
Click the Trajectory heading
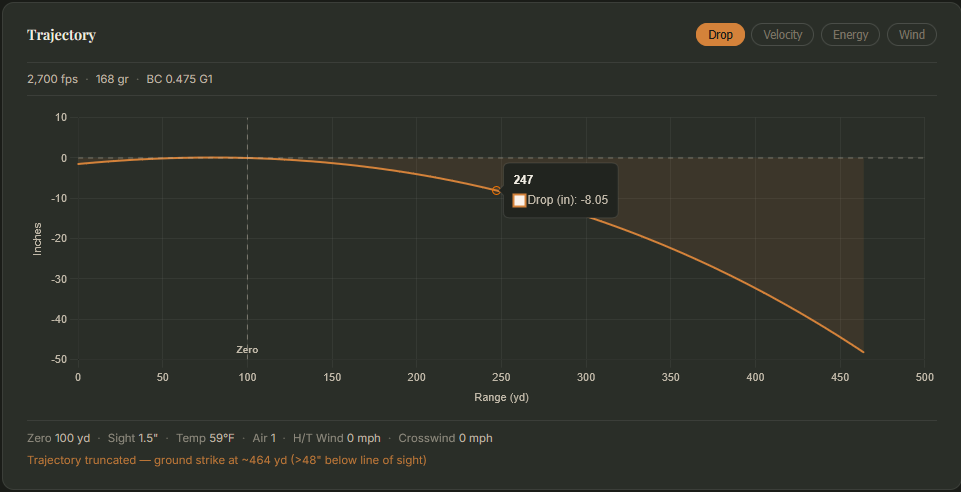click(x=61, y=35)
